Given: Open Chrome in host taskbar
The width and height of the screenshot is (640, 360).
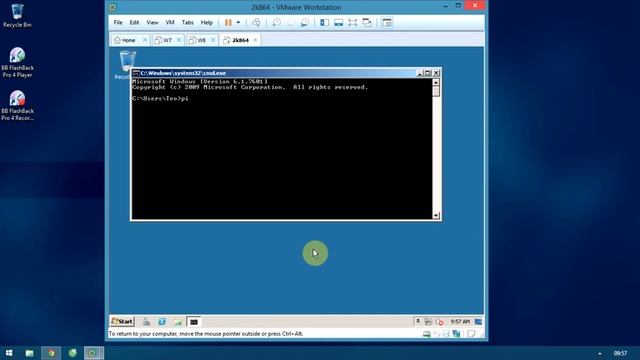Looking at the screenshot, I should [x=51, y=353].
